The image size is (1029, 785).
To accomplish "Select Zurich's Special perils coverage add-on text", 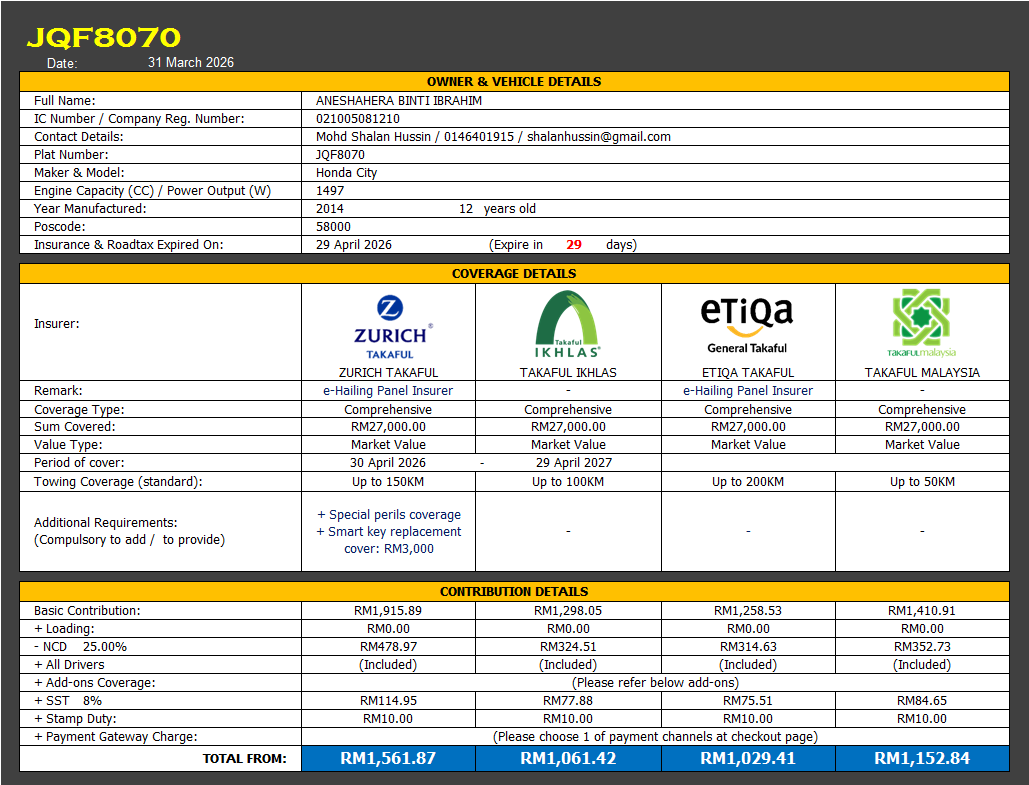I will tap(389, 515).
